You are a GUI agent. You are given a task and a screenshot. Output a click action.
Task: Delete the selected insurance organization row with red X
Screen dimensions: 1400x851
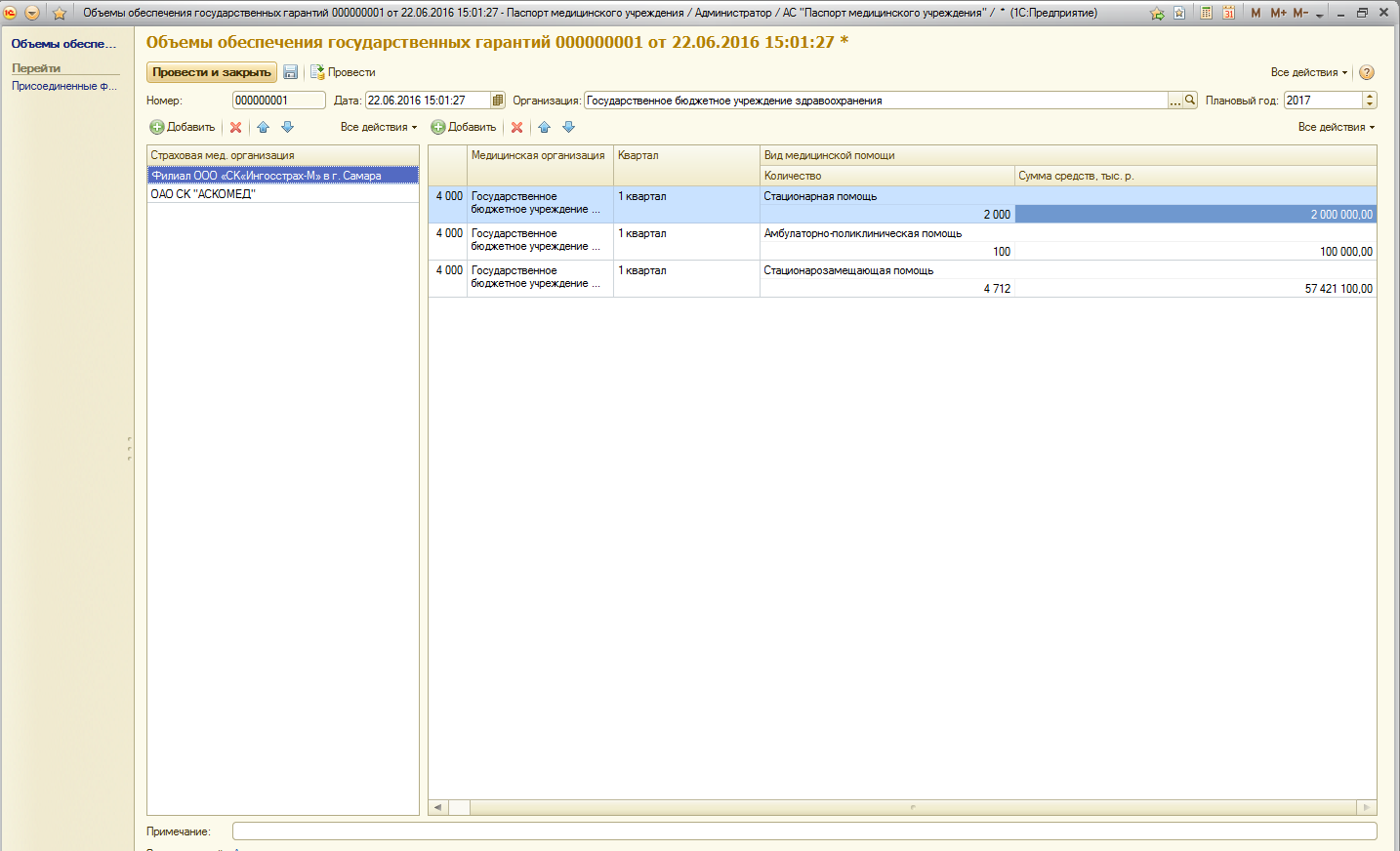[235, 127]
